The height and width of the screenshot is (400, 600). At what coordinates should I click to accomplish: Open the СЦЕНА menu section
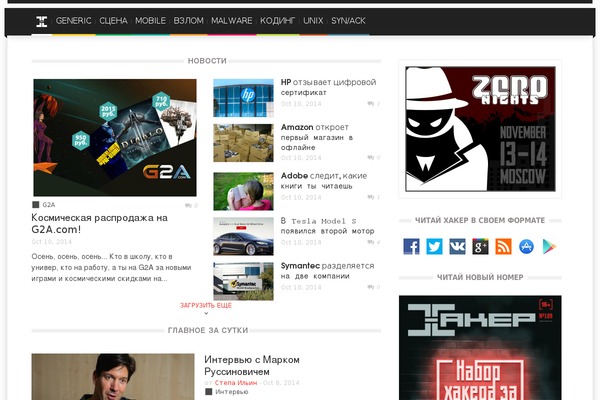(x=113, y=21)
